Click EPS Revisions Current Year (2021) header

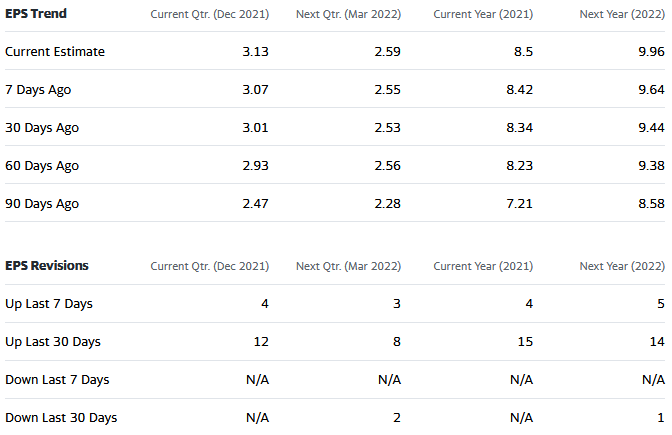483,266
